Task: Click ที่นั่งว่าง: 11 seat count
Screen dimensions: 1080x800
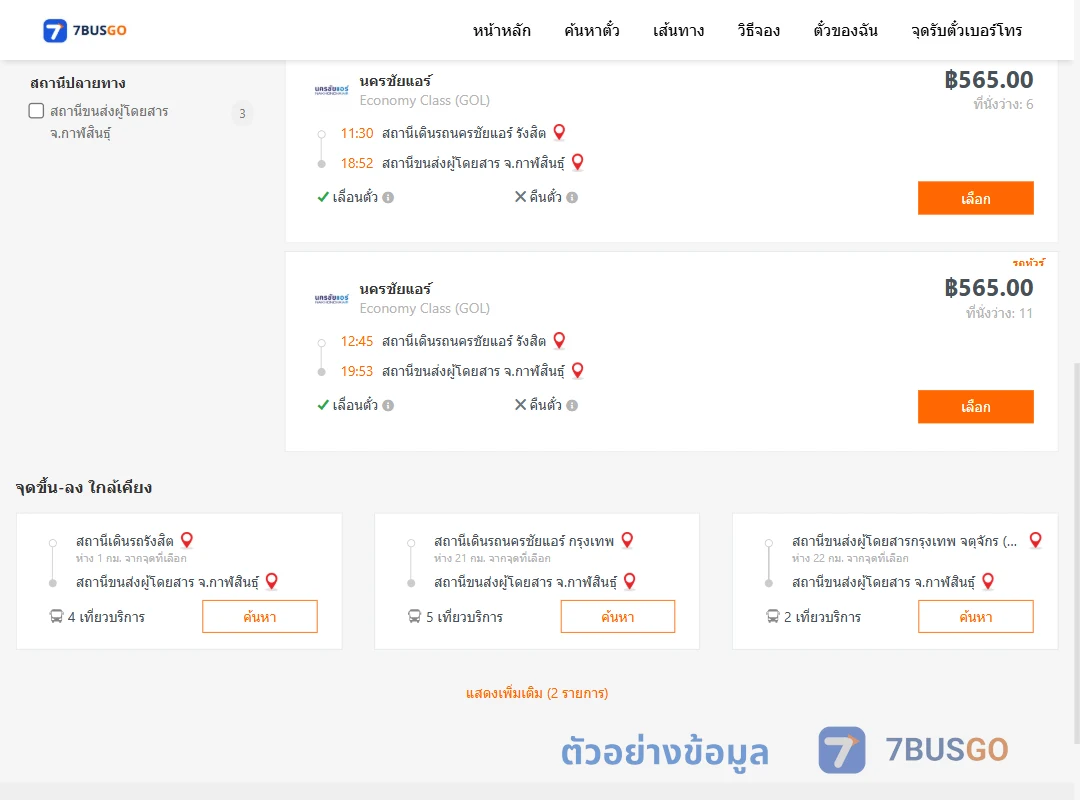Action: pyautogui.click(x=999, y=314)
